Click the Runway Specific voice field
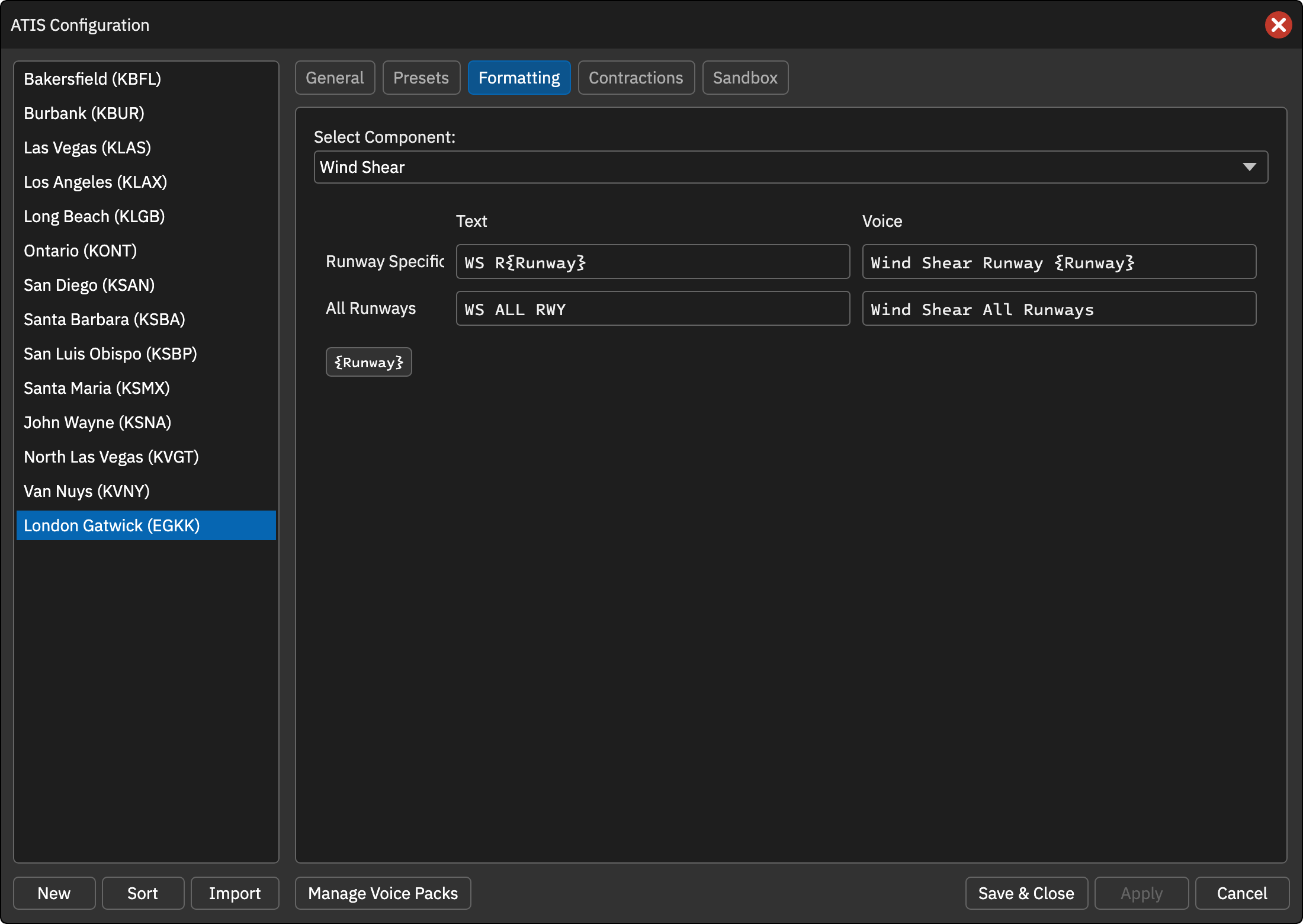Viewport: 1303px width, 924px height. [1059, 262]
